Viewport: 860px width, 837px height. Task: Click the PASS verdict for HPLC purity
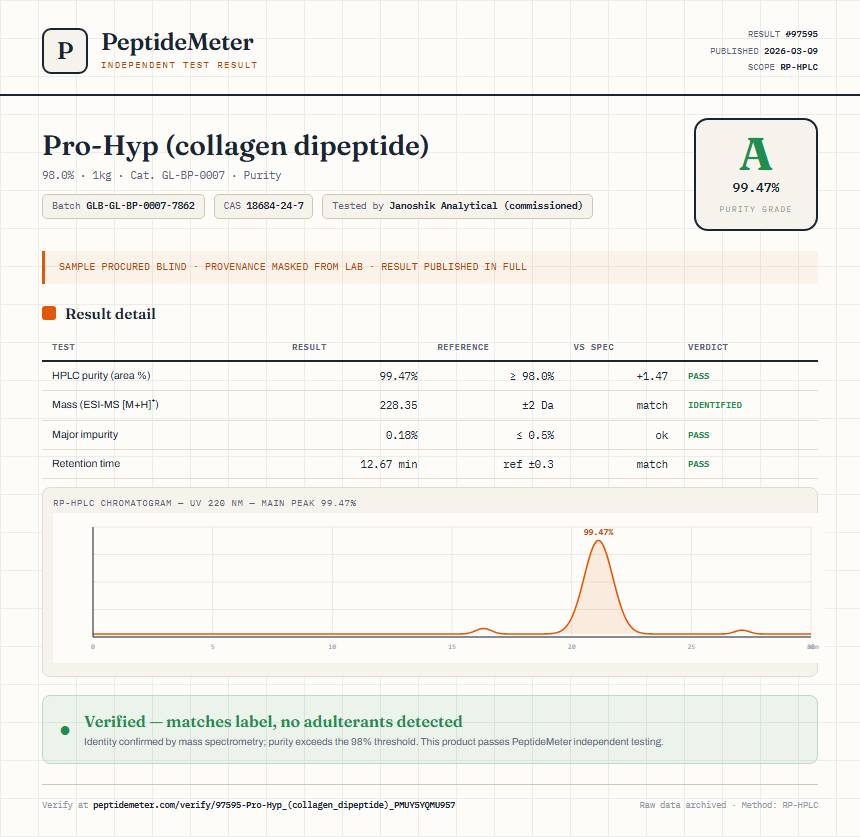699,376
